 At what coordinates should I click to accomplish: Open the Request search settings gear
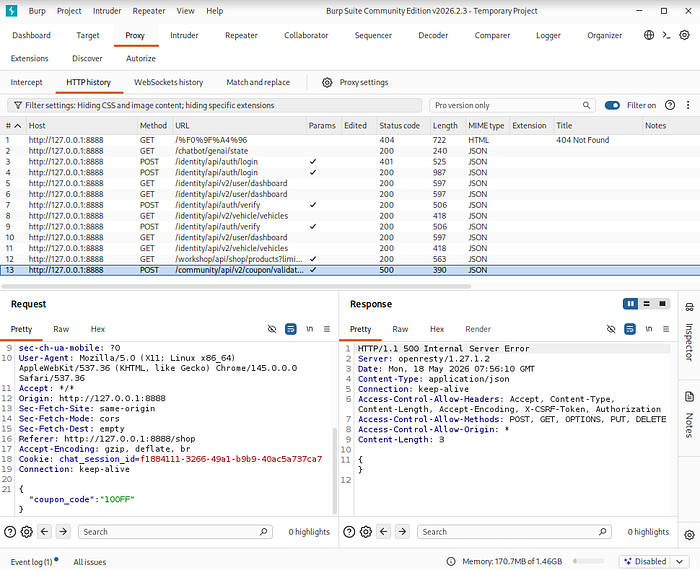click(27, 532)
